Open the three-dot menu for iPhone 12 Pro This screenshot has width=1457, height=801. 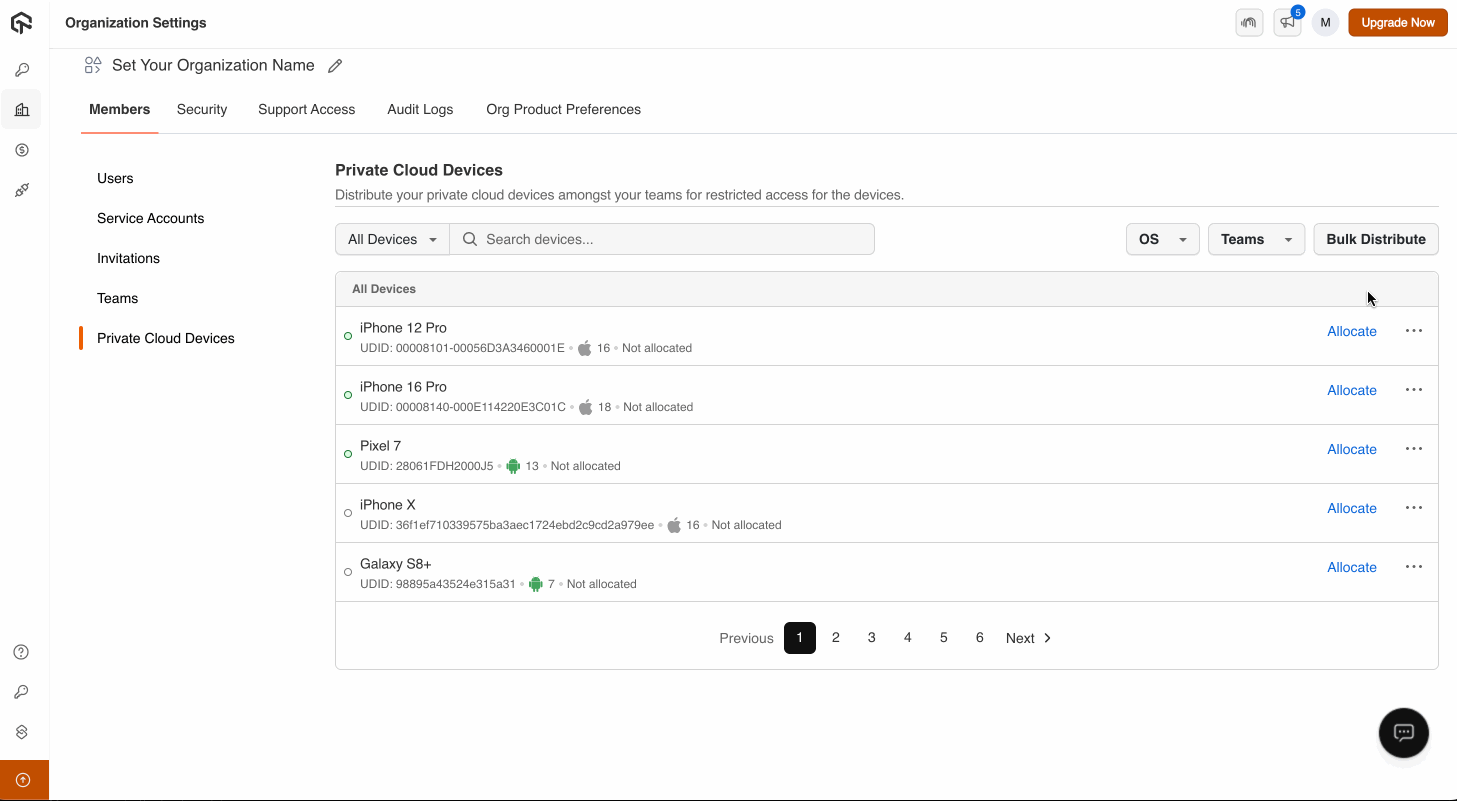tap(1413, 331)
